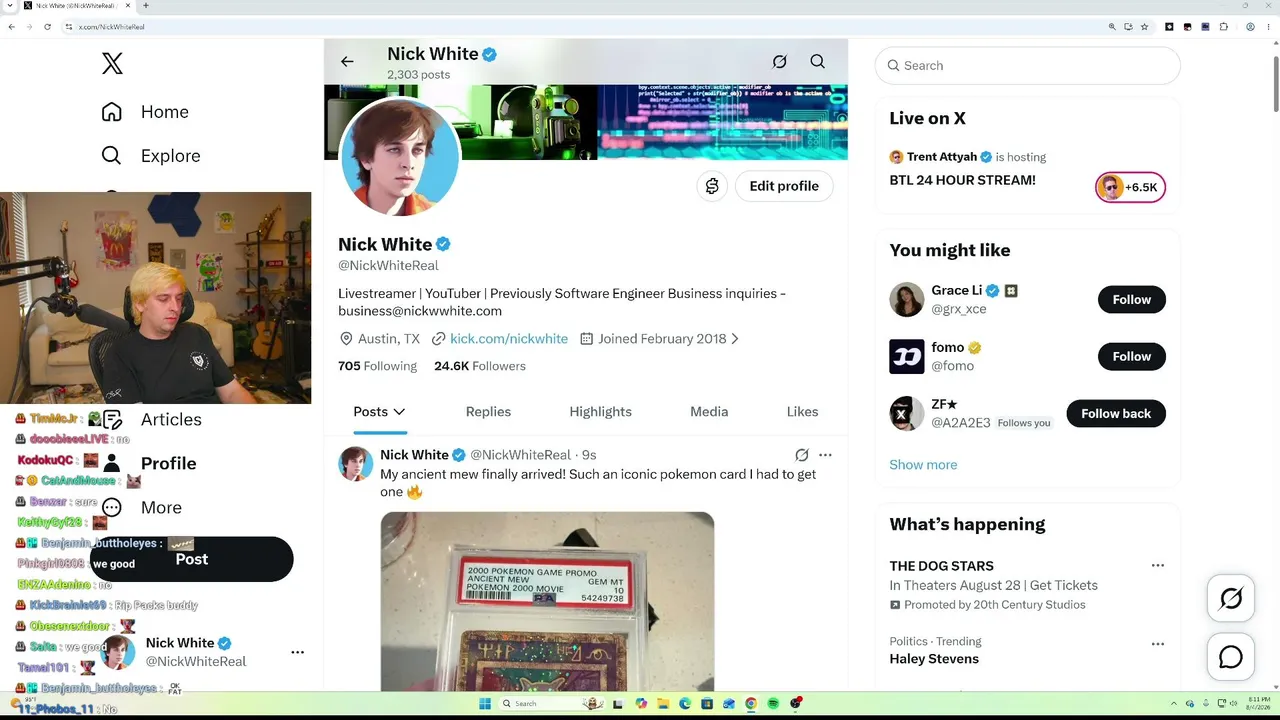Click Chrome's back navigation arrow
1280x720 pixels.
pyautogui.click(x=11, y=27)
